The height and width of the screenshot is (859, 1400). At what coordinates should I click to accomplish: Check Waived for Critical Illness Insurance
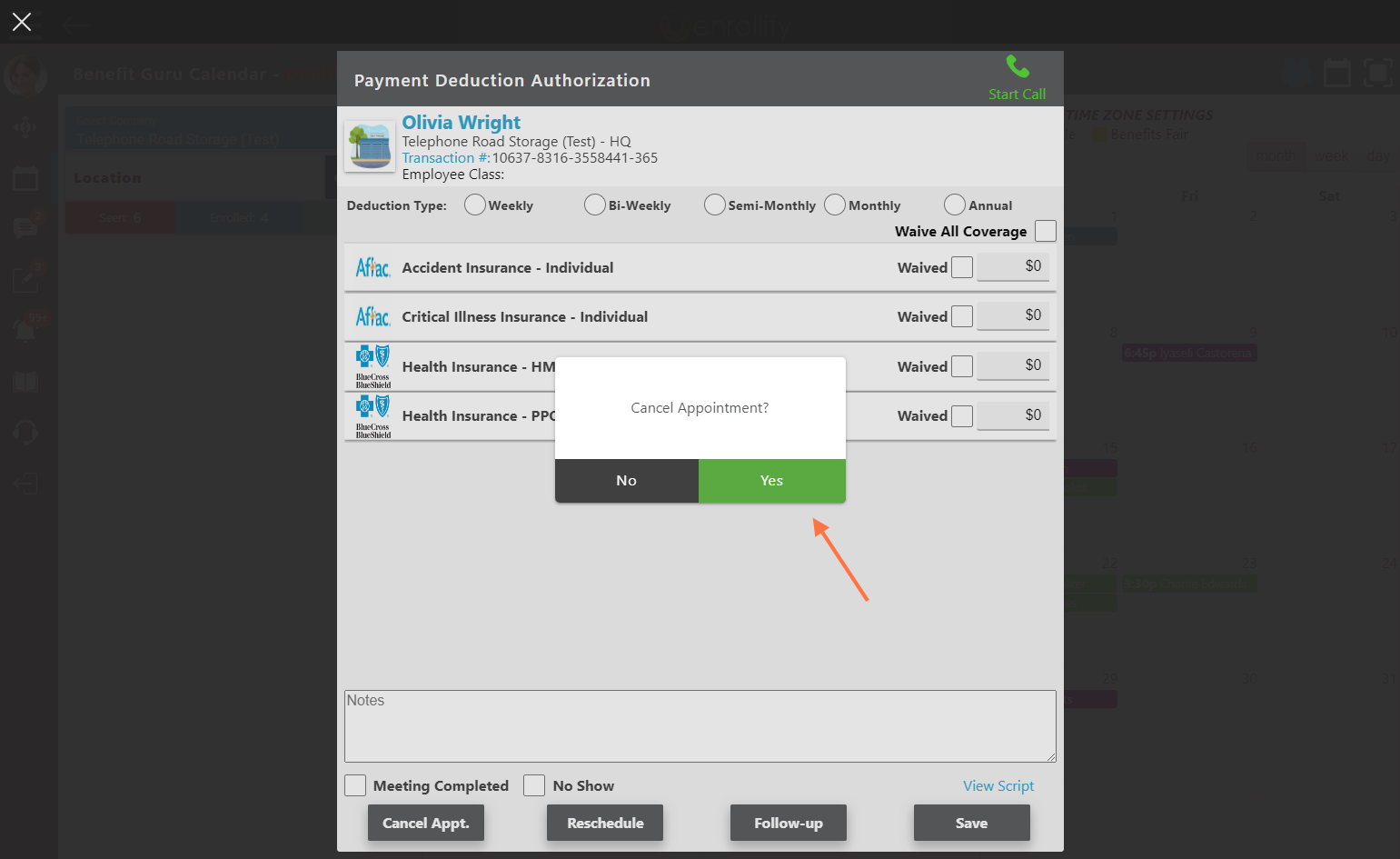[962, 316]
